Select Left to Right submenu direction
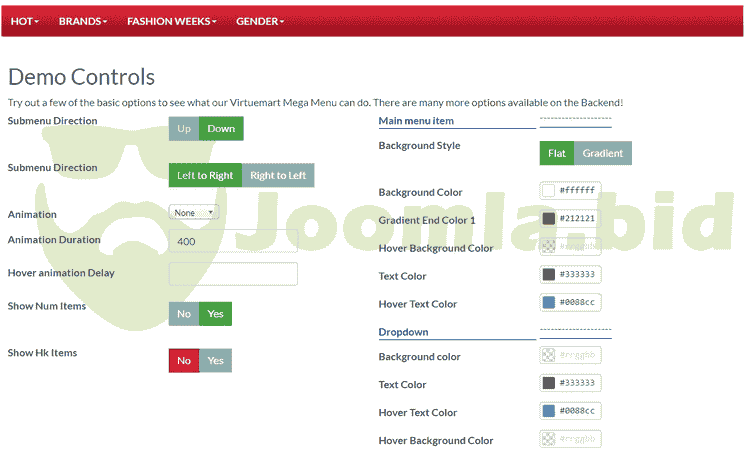The image size is (750, 454). click(x=205, y=176)
